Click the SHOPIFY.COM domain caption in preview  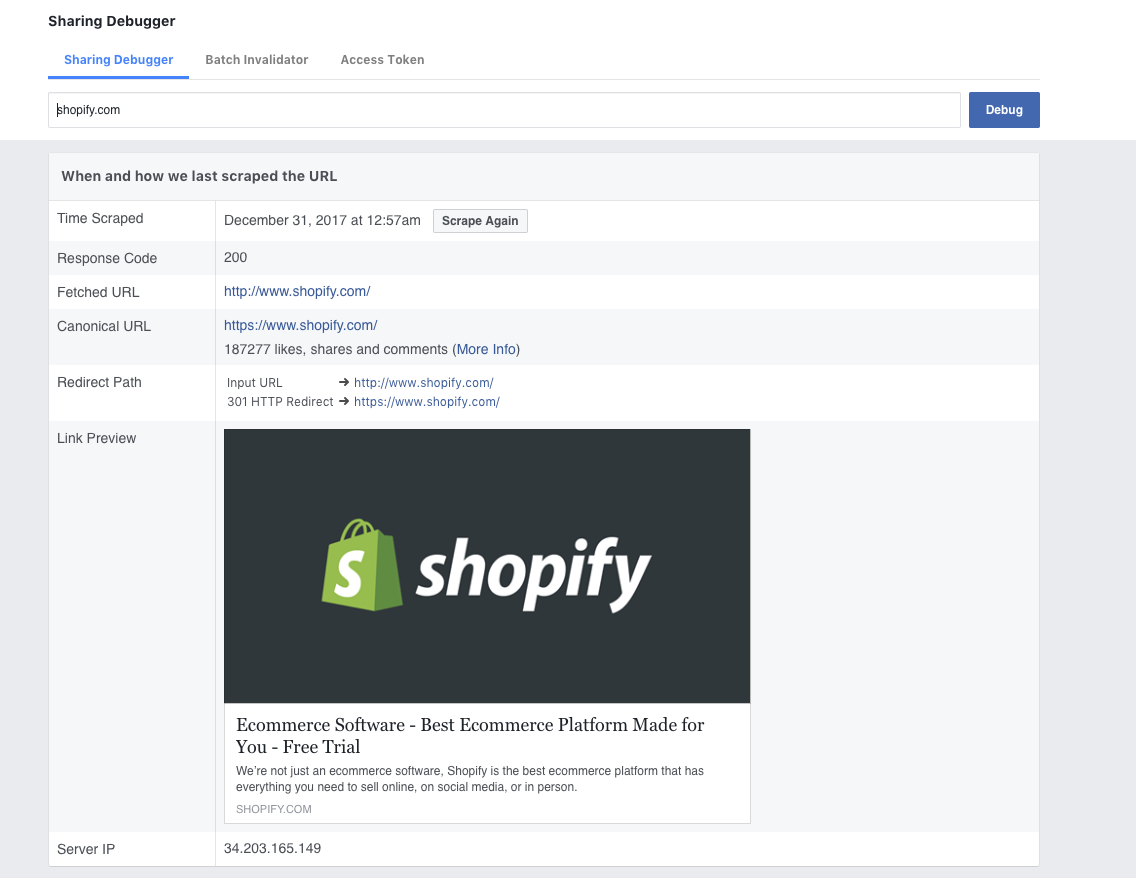coord(274,809)
